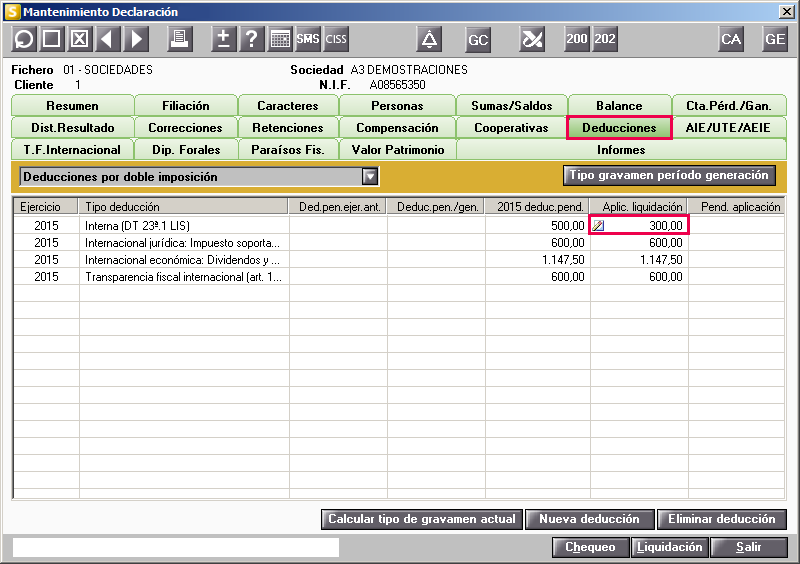Image resolution: width=800 pixels, height=564 pixels.
Task: Open model 200 toolbar icon
Action: point(577,39)
